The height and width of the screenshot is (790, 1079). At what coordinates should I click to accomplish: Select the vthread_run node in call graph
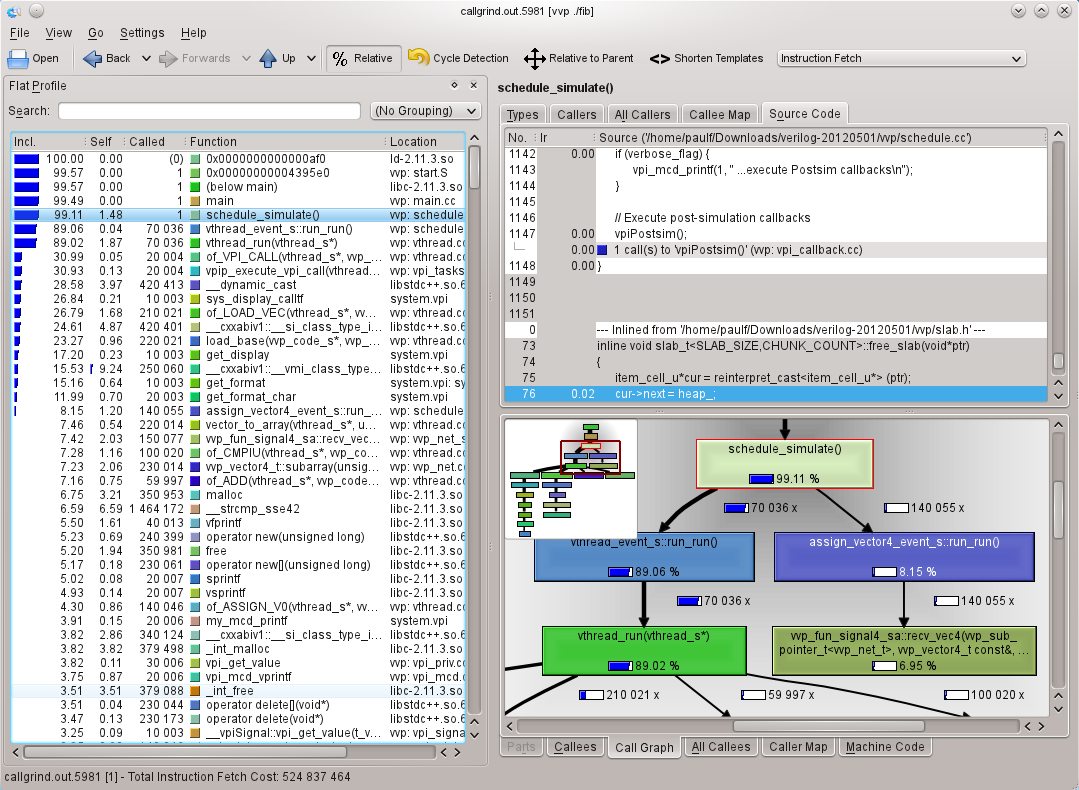644,650
